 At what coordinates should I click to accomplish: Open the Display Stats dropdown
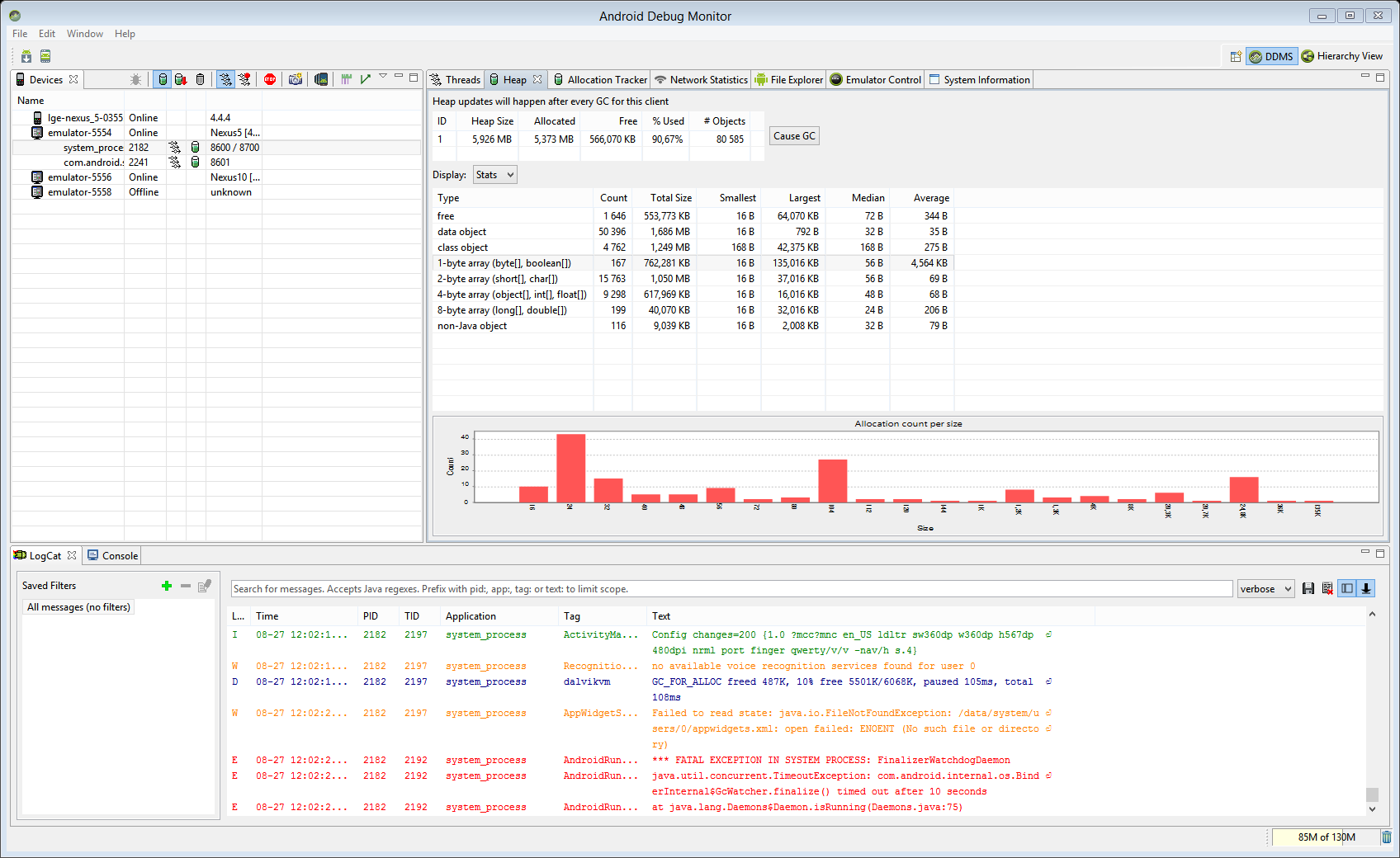(x=495, y=175)
